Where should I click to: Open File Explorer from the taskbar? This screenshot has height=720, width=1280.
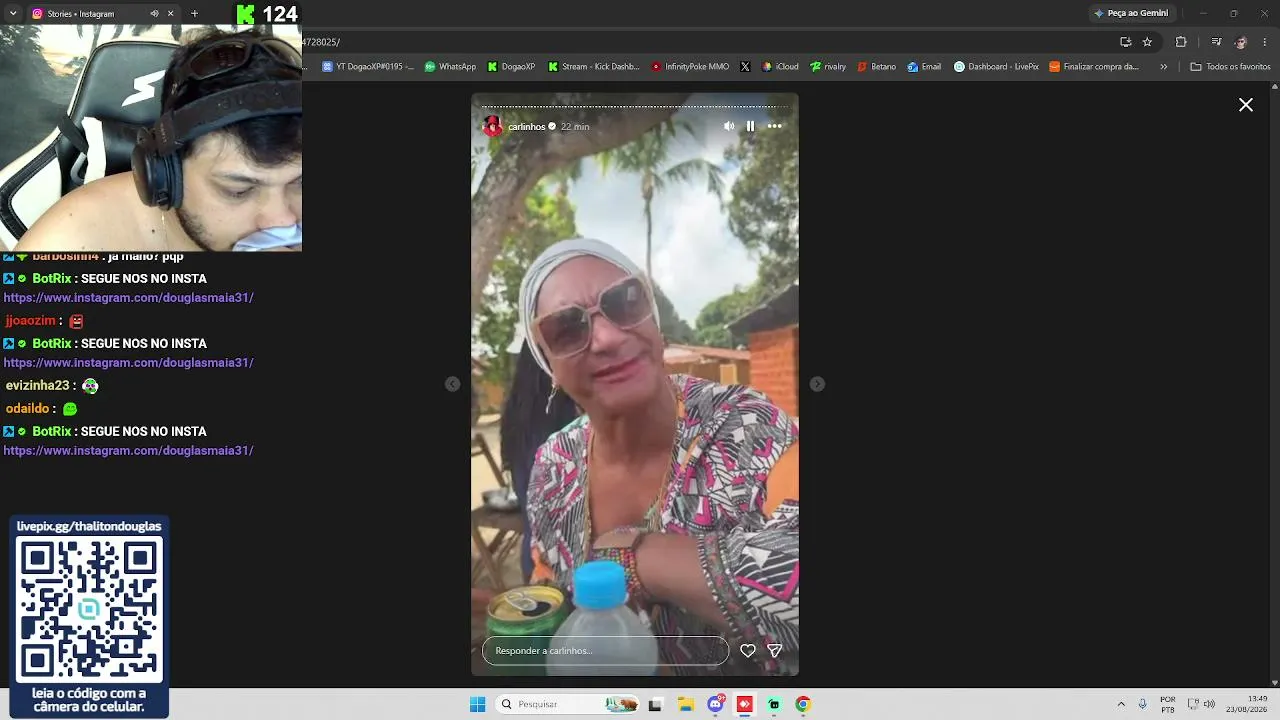(x=686, y=705)
